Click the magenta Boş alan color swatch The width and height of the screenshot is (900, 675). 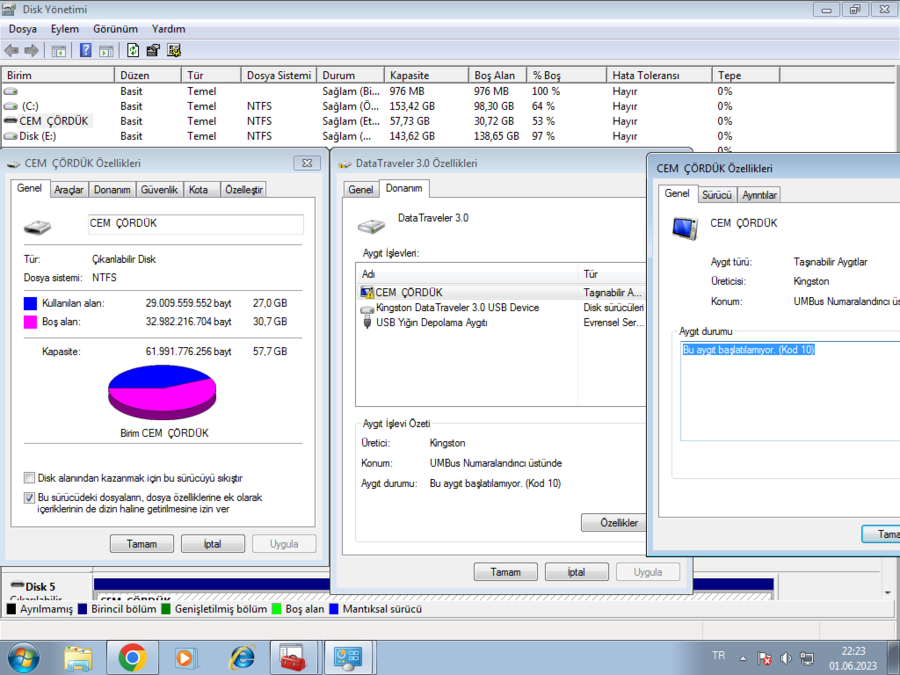tap(30, 322)
